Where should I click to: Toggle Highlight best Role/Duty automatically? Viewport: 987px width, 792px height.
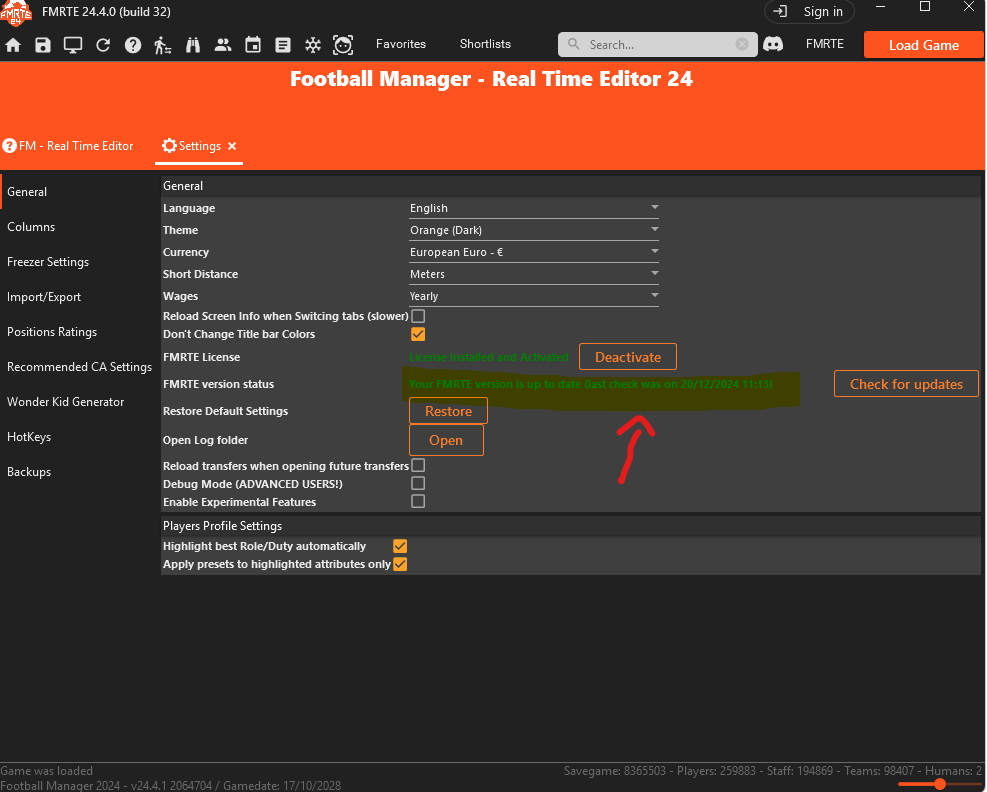pos(400,546)
